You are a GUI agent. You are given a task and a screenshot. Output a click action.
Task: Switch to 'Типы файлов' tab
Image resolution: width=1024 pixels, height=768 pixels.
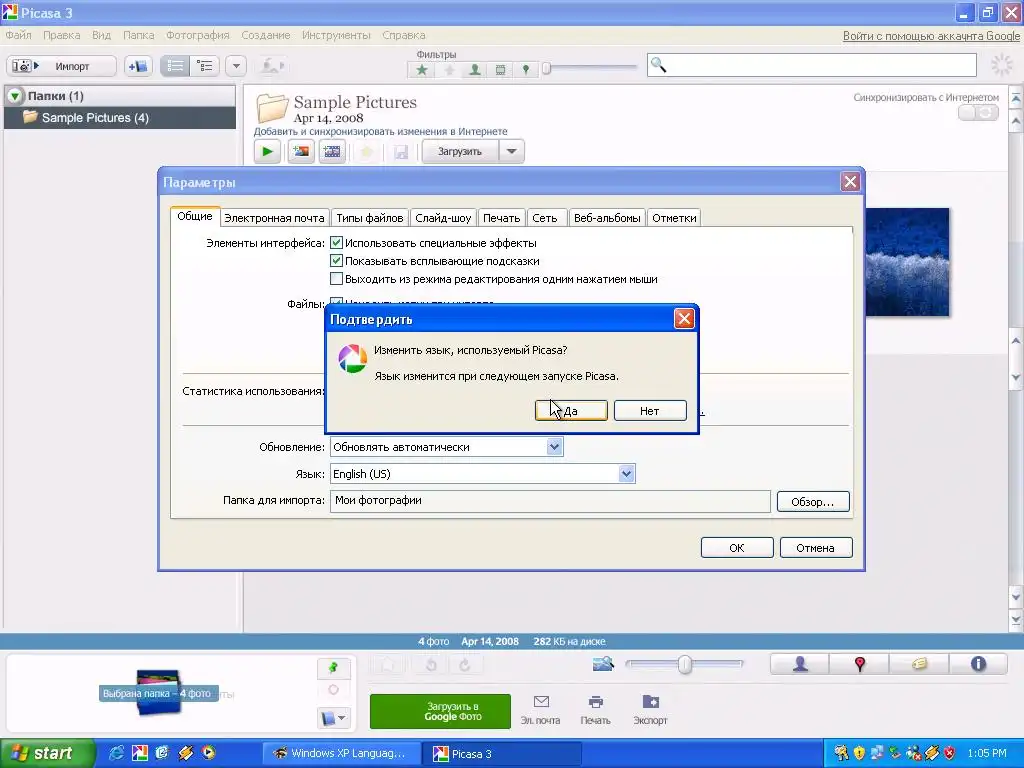click(x=370, y=218)
